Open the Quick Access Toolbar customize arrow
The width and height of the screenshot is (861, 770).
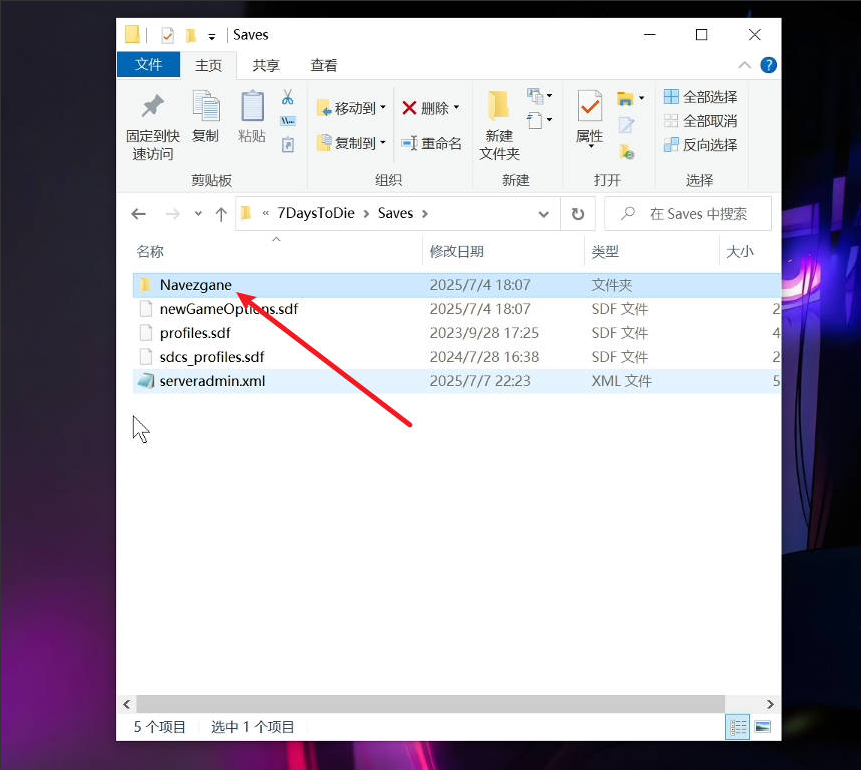pyautogui.click(x=212, y=34)
